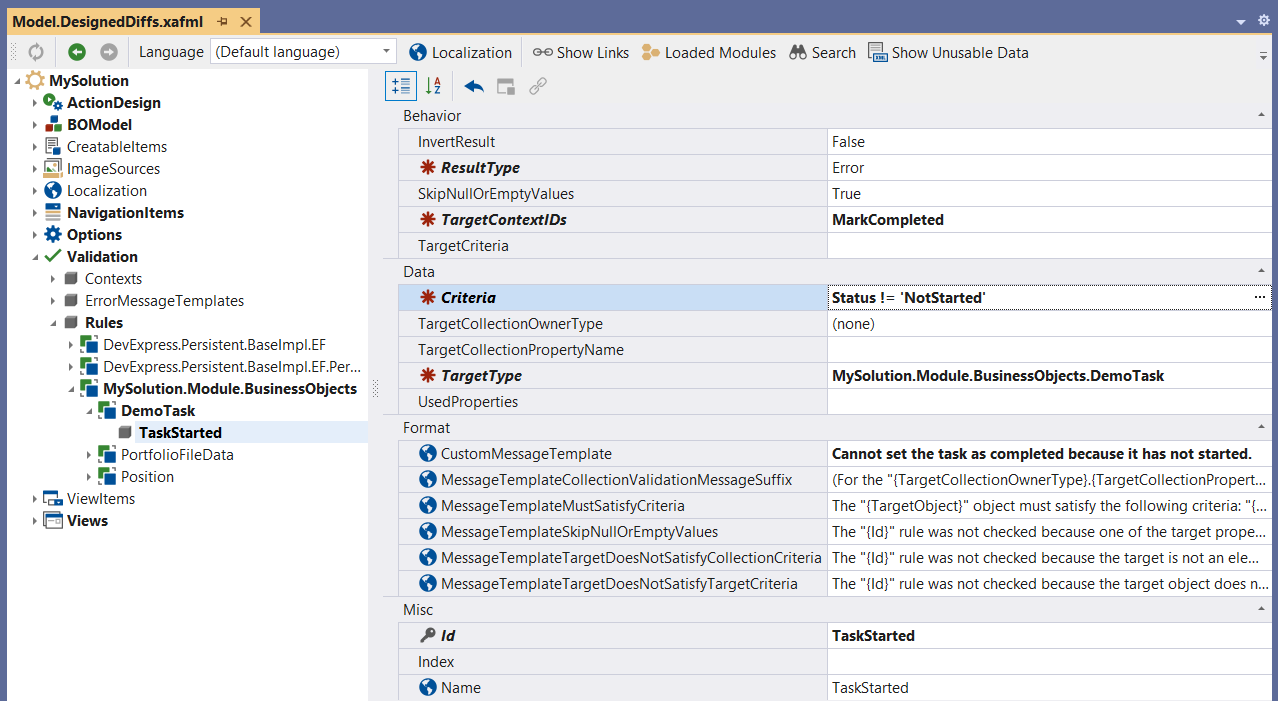This screenshot has height=701, width=1278.
Task: Close the Model.DesignedDiffs.xafml tab
Action: tap(245, 21)
